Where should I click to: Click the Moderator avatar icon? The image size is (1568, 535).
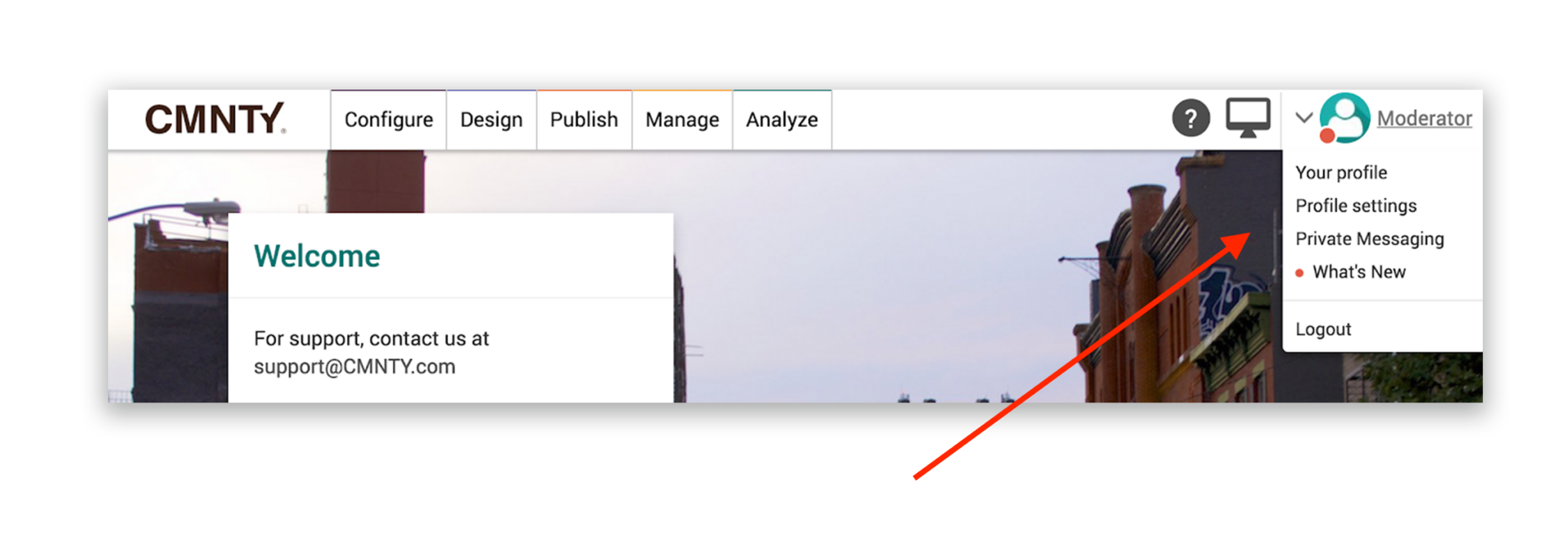coord(1345,117)
